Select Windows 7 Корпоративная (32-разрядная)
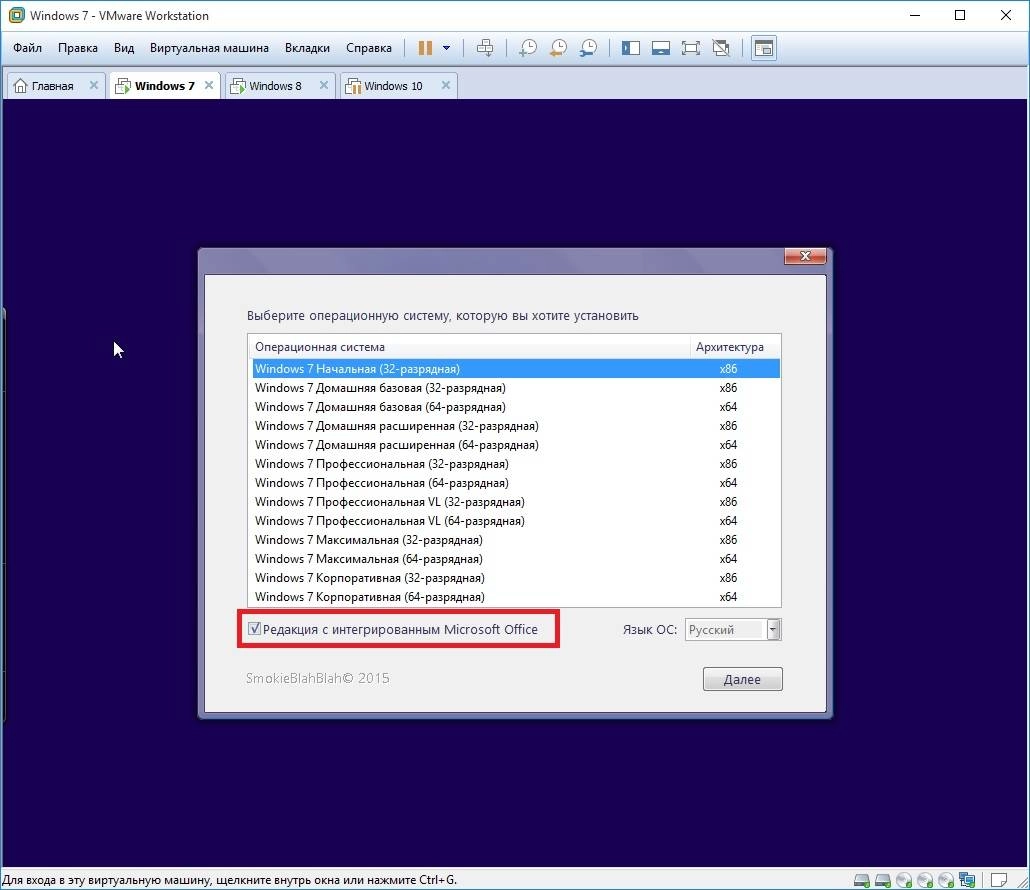 click(516, 578)
